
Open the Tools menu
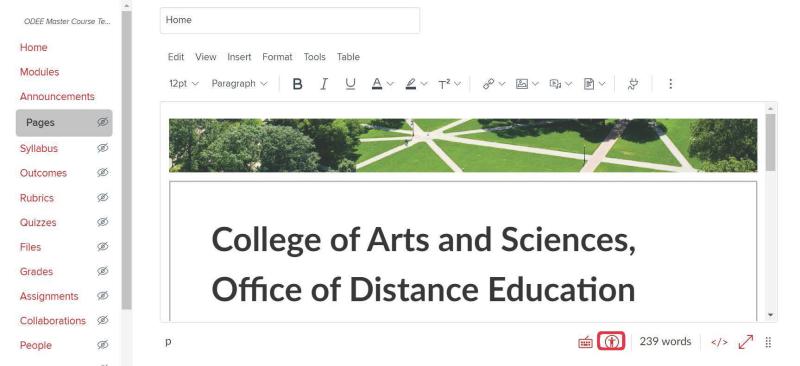pos(314,57)
